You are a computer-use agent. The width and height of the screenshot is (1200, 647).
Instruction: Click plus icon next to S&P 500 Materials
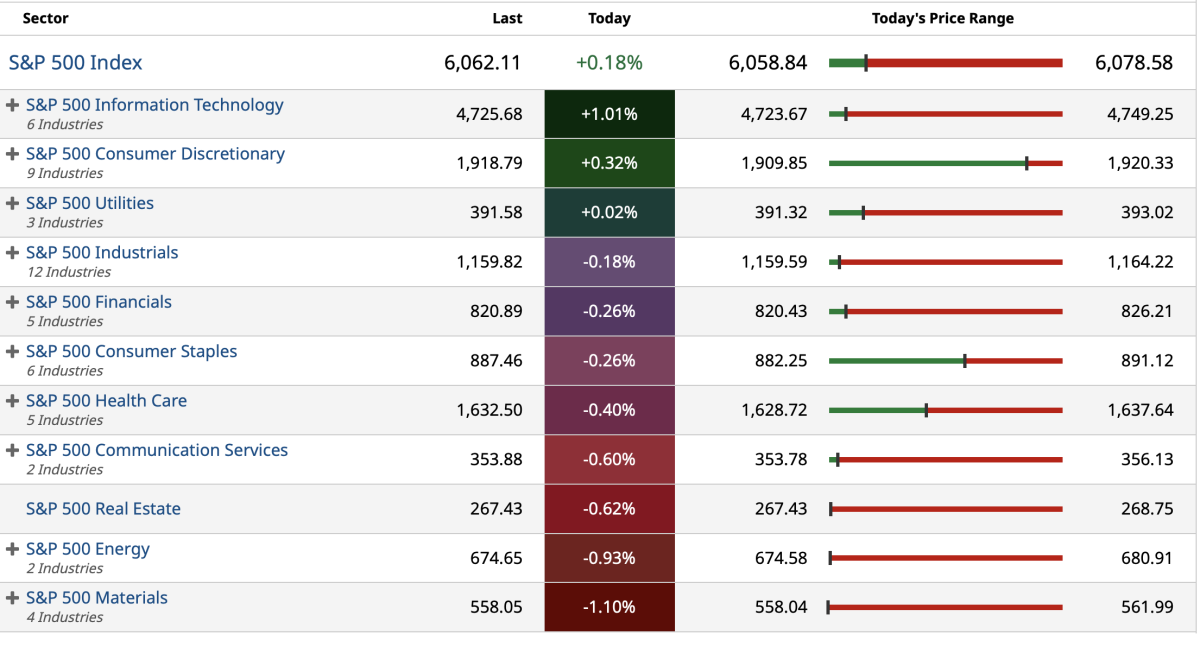tap(13, 598)
